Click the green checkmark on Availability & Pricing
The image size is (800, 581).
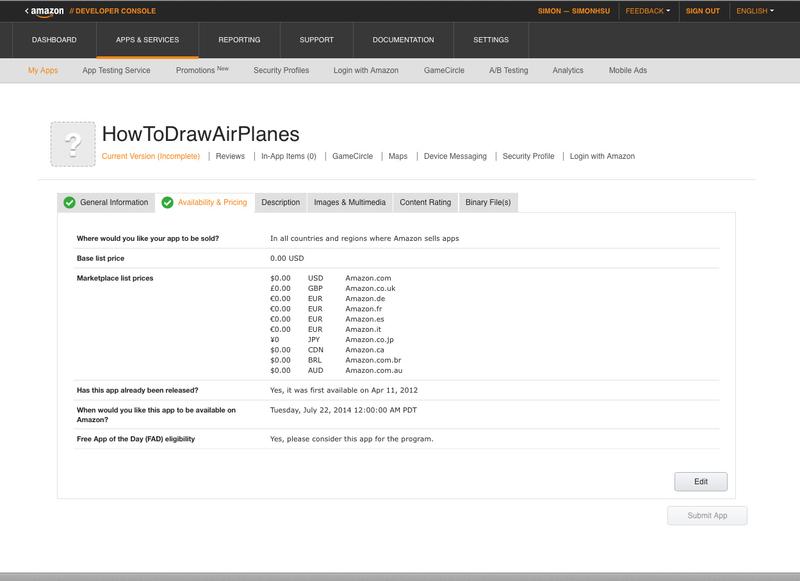167,203
